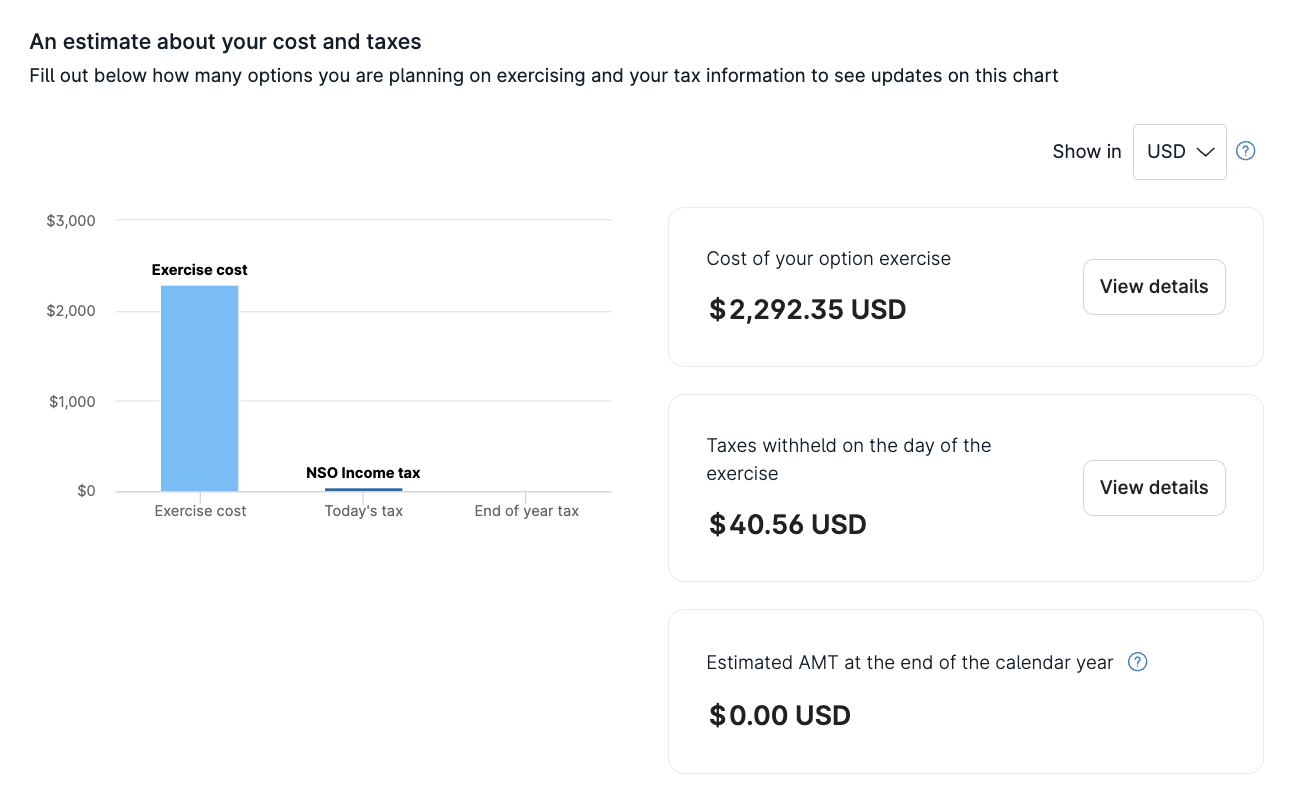This screenshot has width=1294, height=812.
Task: Click the chevron arrow in the currency dropdown
Action: [1205, 152]
